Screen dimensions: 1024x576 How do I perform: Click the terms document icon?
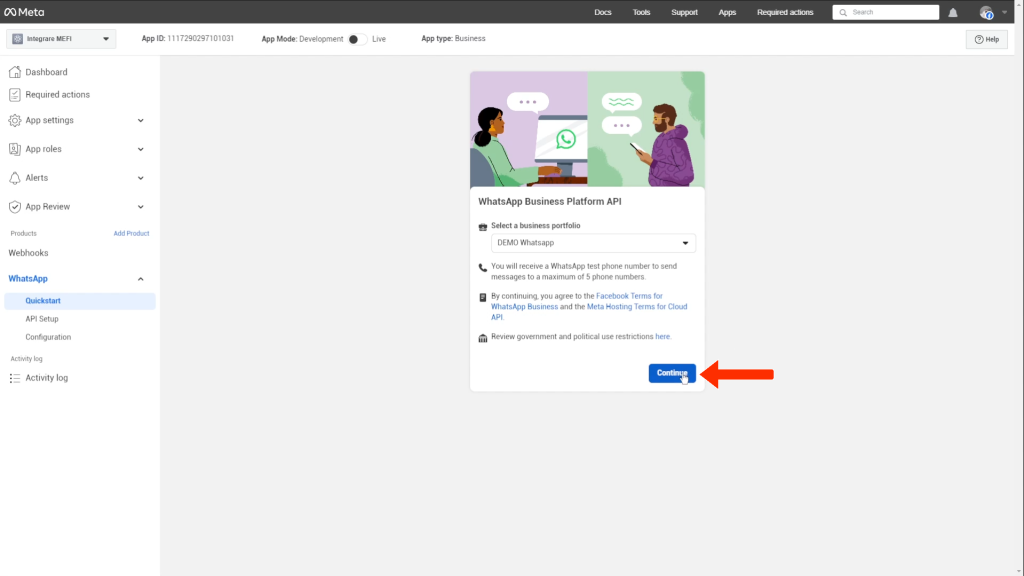(x=483, y=297)
